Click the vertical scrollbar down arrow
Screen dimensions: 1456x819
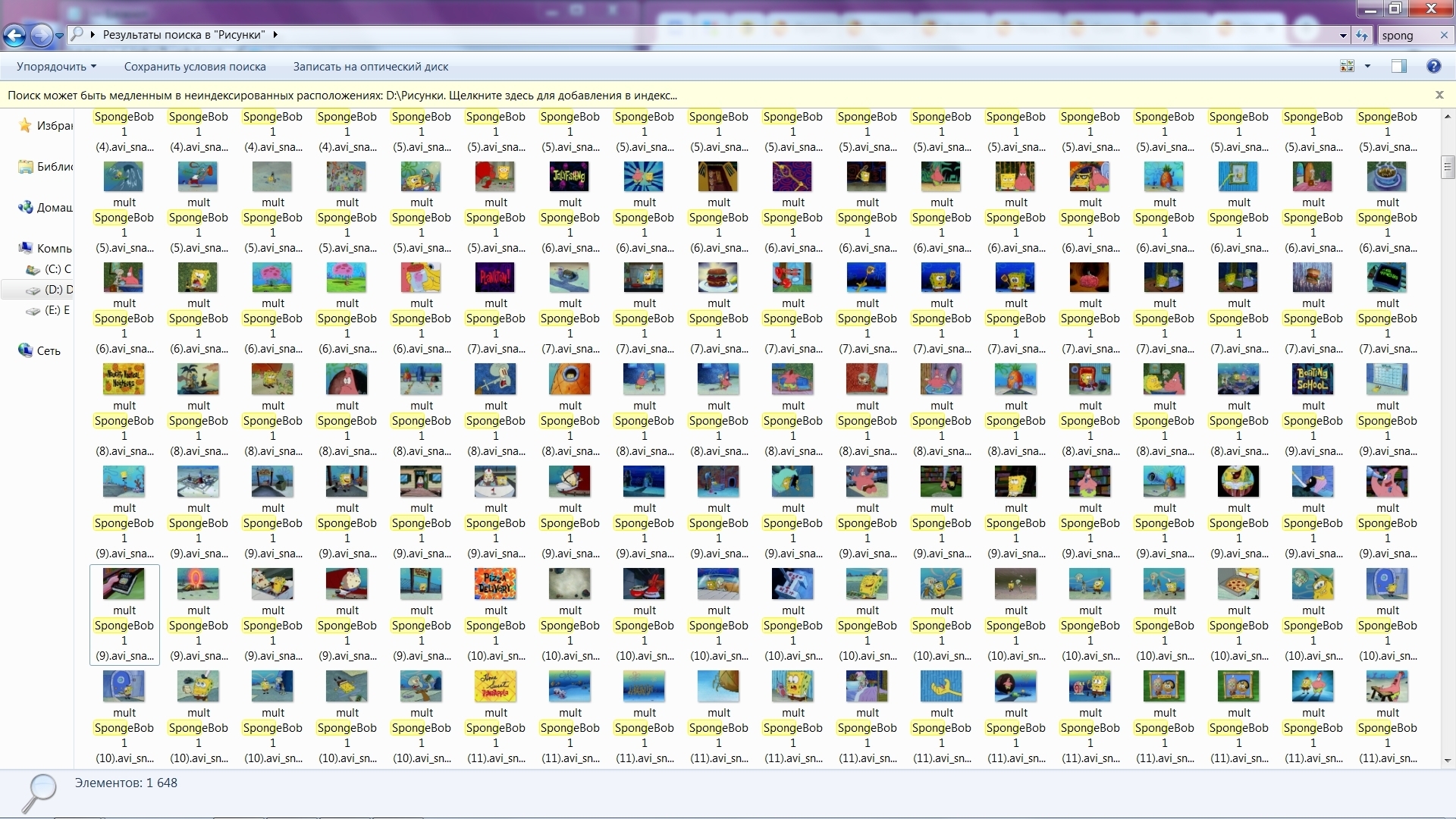pyautogui.click(x=1447, y=760)
